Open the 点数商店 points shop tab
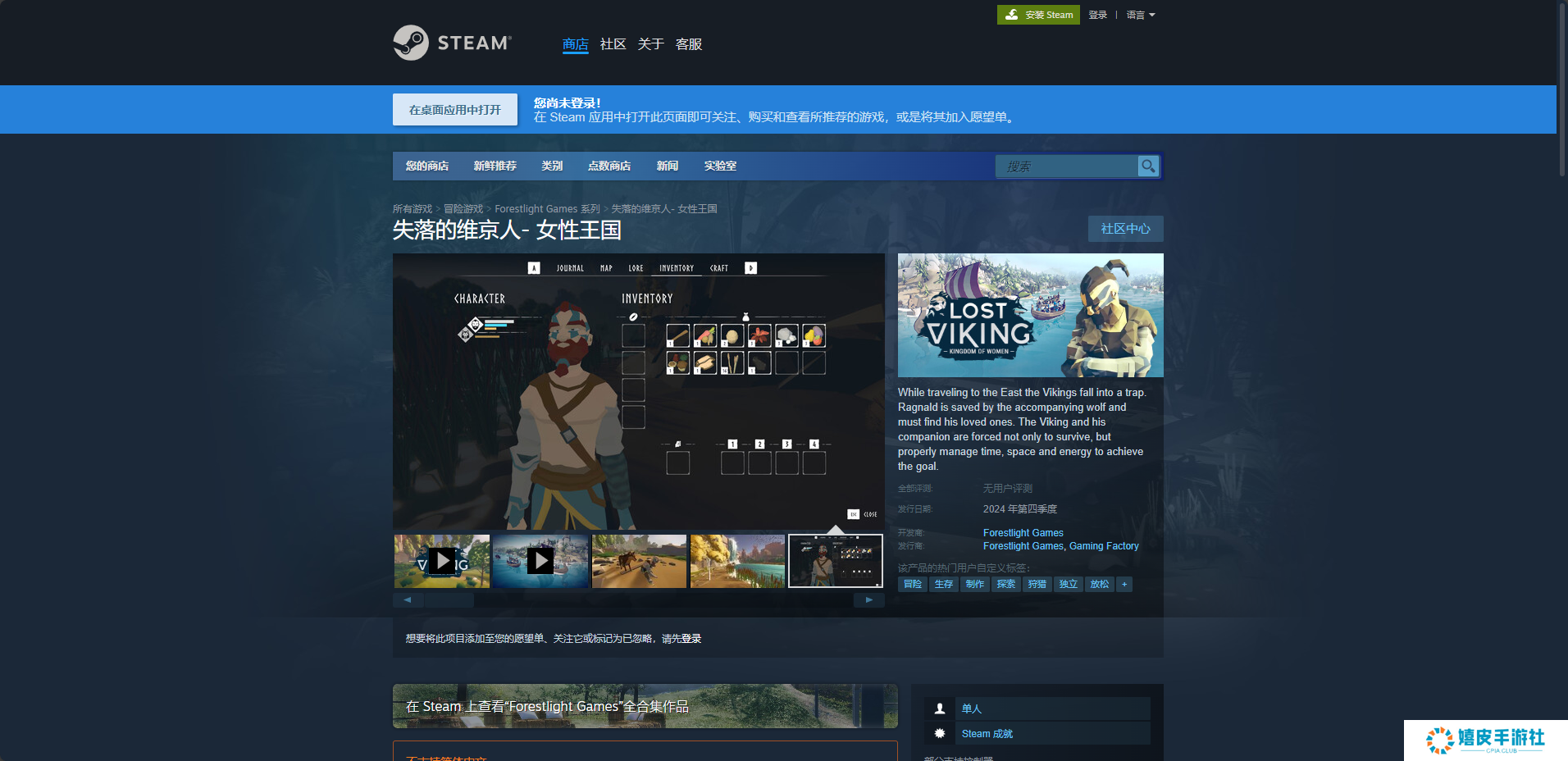 point(609,166)
